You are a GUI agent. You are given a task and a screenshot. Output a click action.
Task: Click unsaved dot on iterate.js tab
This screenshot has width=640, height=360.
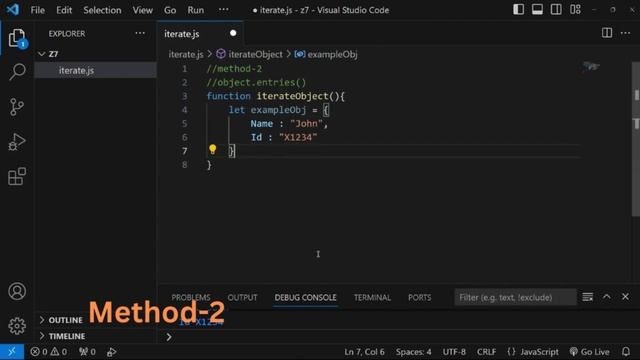[x=233, y=33]
